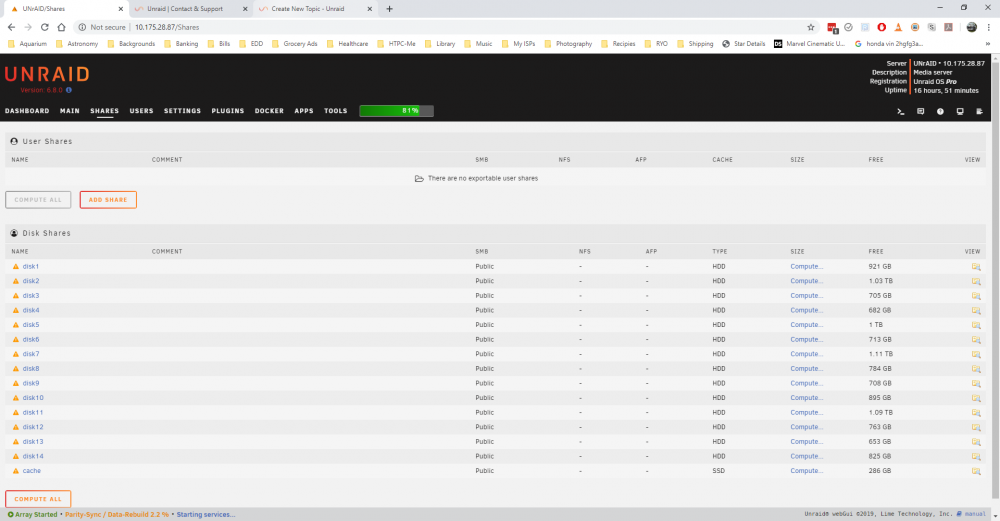Switch to Unraid Contact & Support tab
This screenshot has width=1000, height=521.
pyautogui.click(x=191, y=9)
